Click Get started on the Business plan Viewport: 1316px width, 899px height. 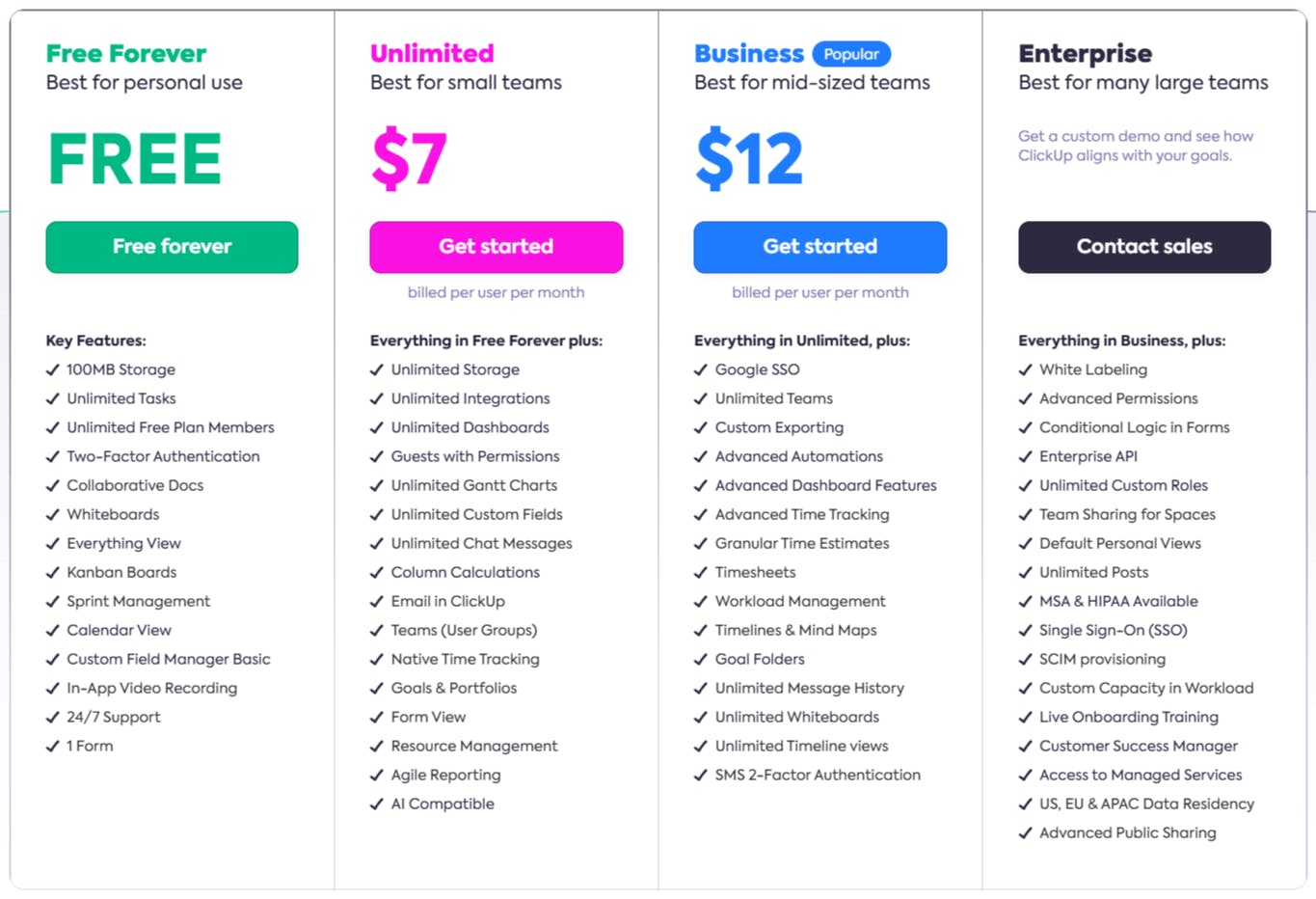819,247
